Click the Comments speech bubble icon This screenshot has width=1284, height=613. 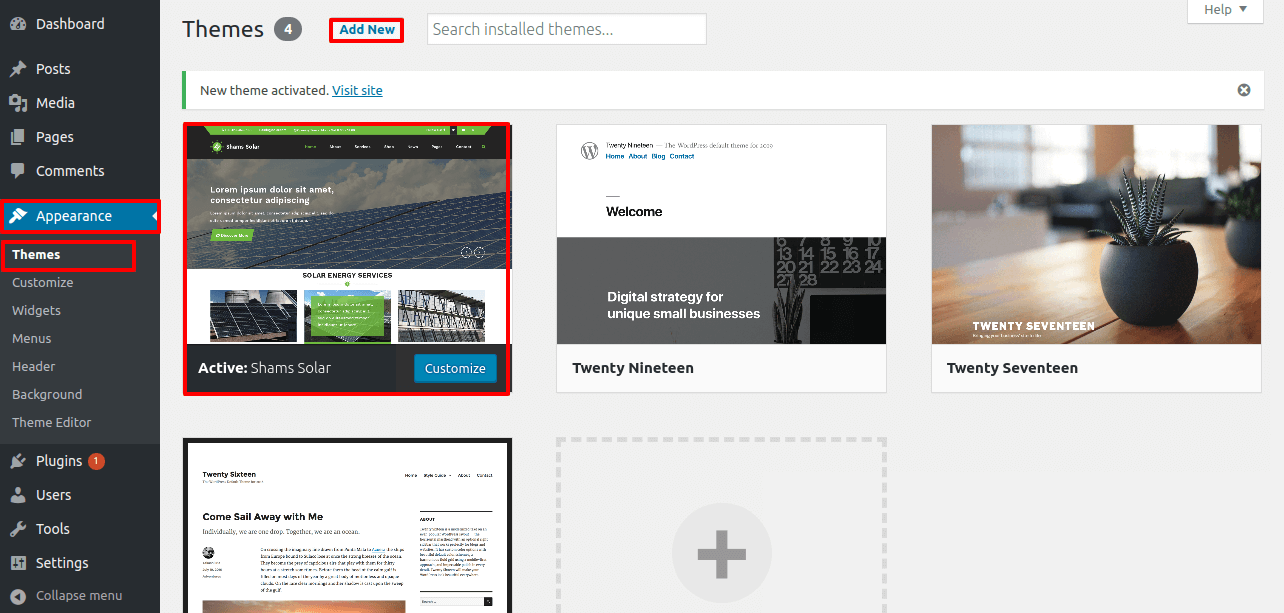(x=18, y=171)
